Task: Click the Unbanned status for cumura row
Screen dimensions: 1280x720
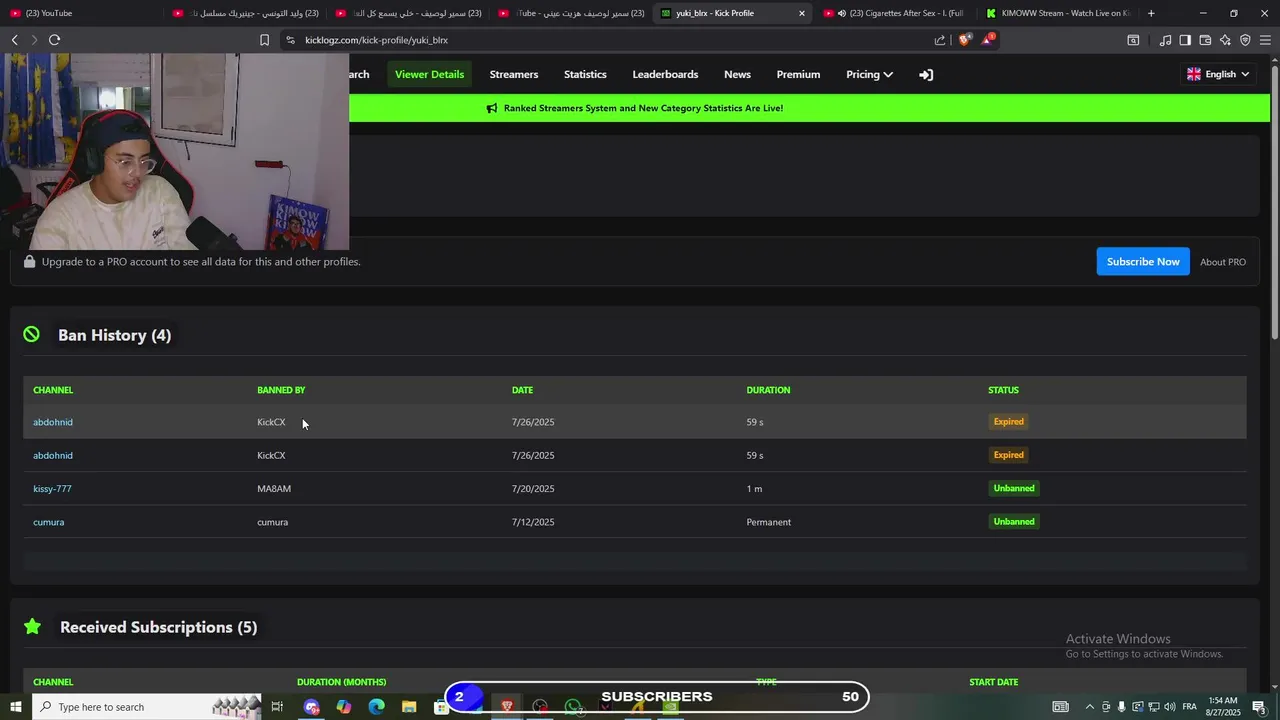Action: [x=1013, y=521]
